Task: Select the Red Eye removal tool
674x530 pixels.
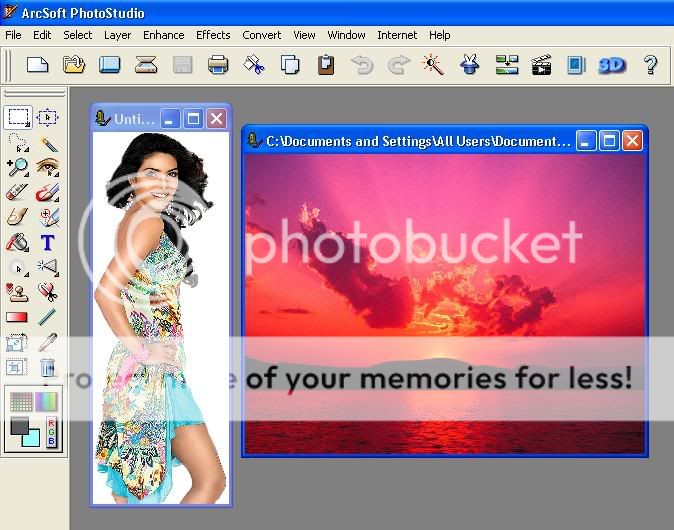Action: 47,168
